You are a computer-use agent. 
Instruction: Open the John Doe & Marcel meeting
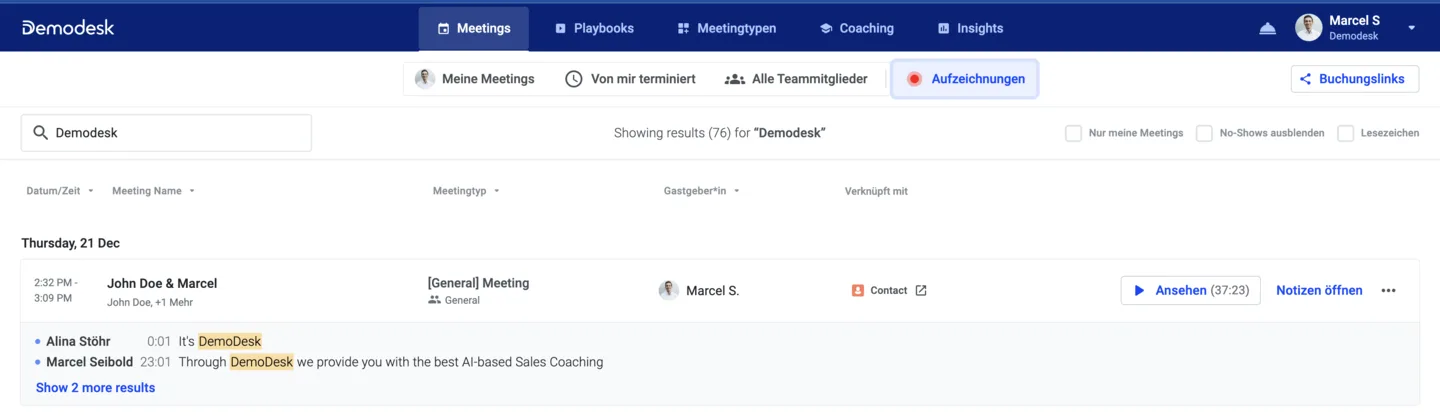pyautogui.click(x=162, y=283)
